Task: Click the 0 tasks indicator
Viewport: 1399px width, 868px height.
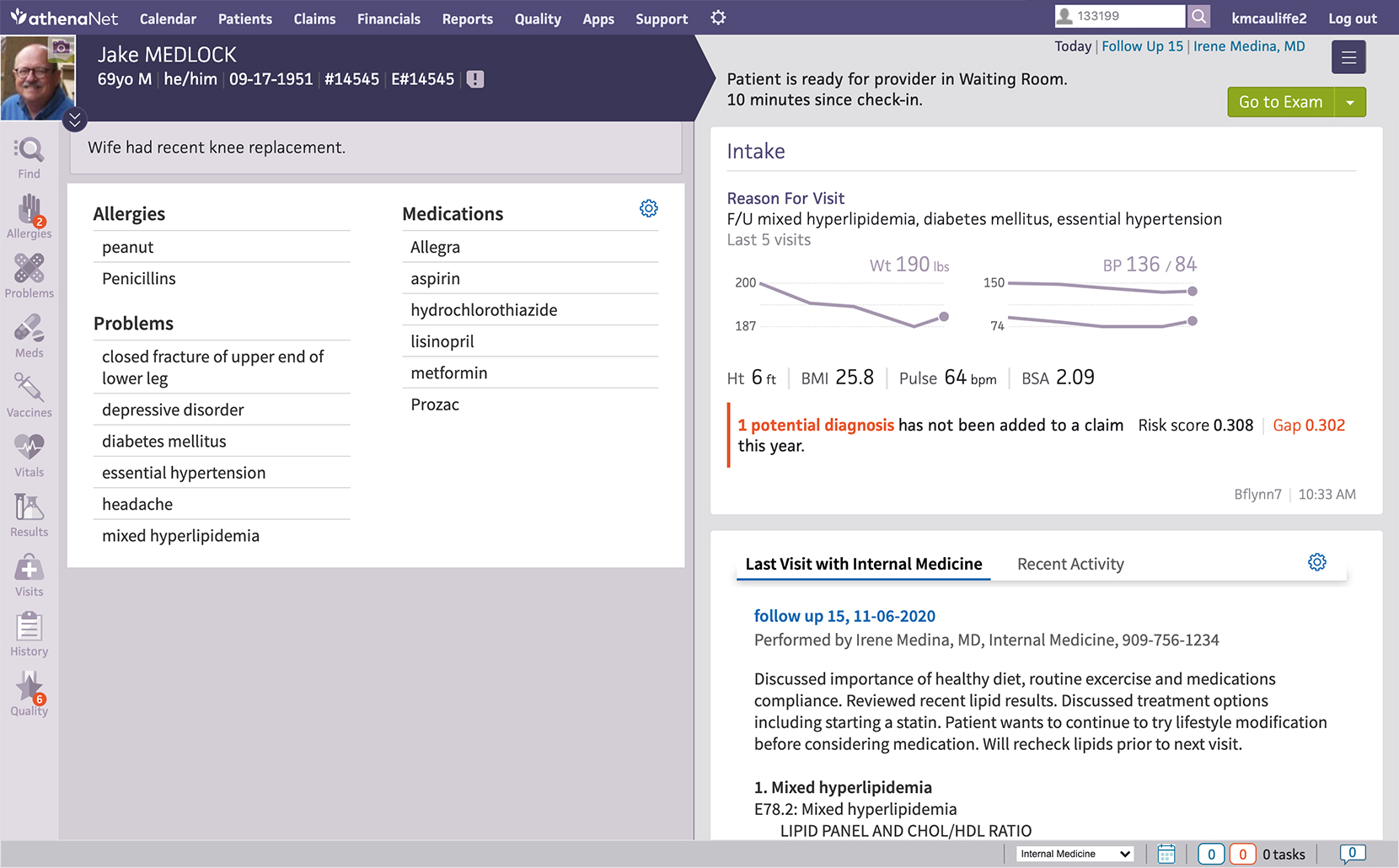Action: [x=1284, y=855]
